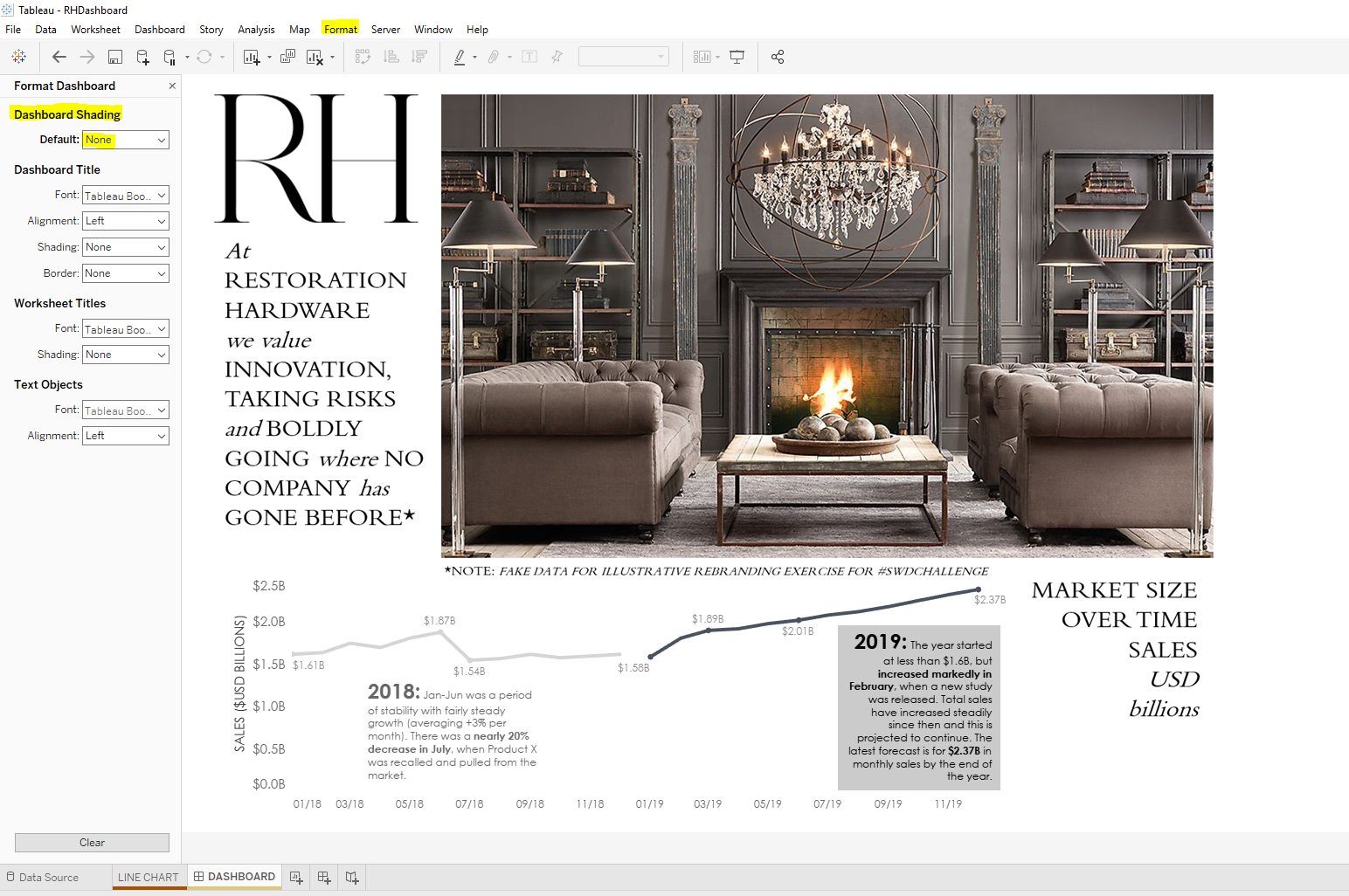Click the Redo forward arrow

pos(87,57)
